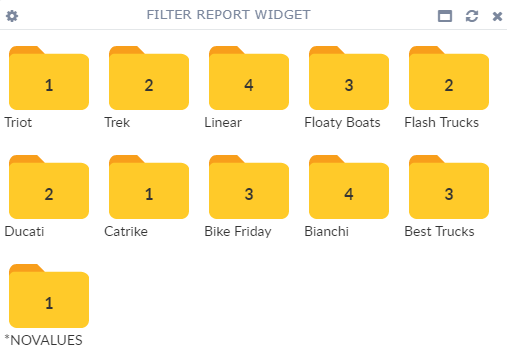Close the Filter Report Widget

pyautogui.click(x=497, y=16)
